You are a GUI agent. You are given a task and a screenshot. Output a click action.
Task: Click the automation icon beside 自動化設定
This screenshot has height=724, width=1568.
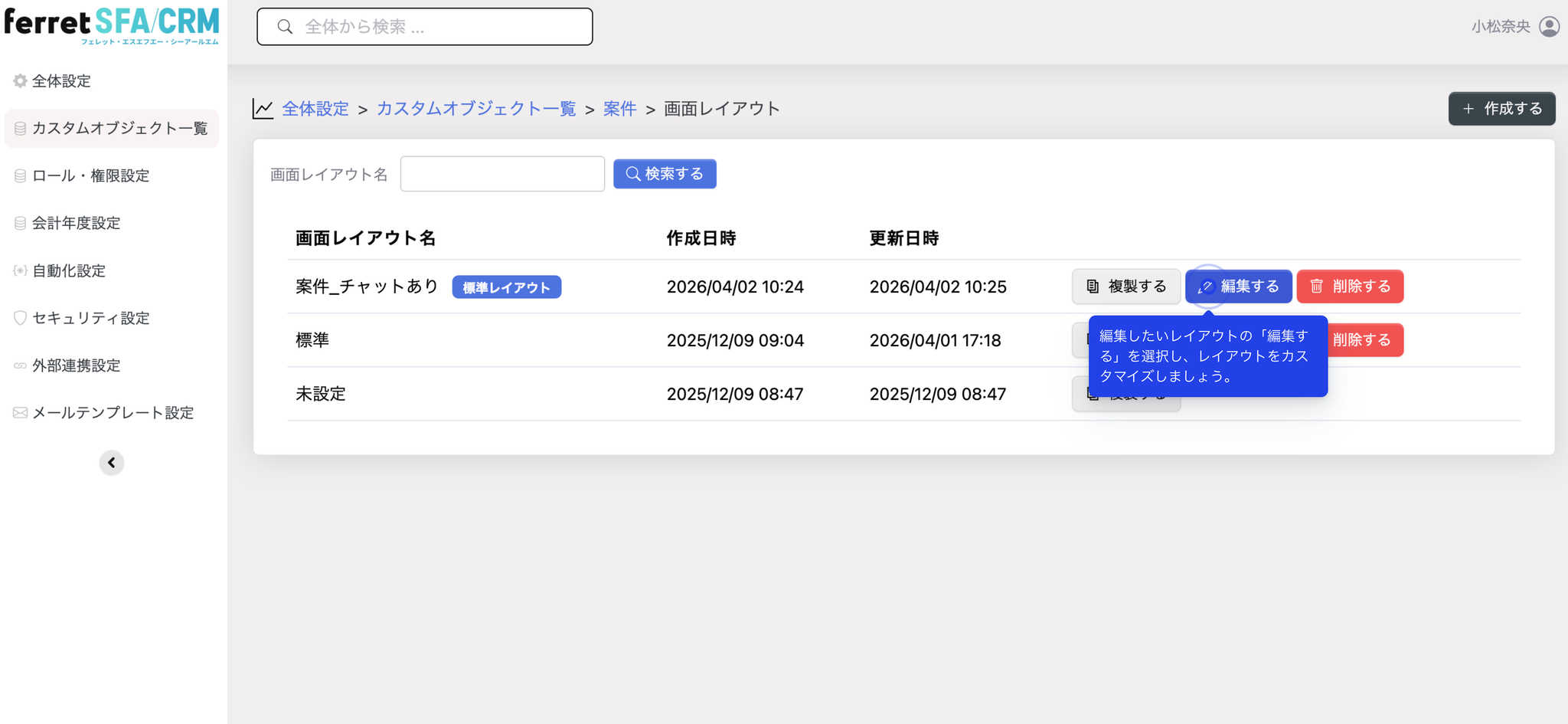(x=21, y=270)
